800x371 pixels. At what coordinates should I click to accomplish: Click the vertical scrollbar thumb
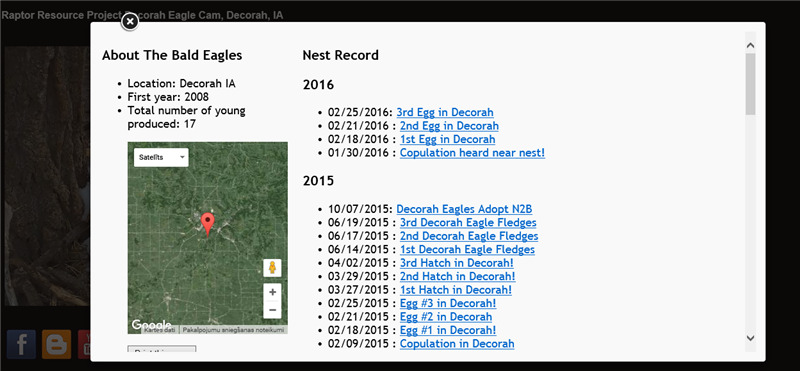click(x=750, y=84)
